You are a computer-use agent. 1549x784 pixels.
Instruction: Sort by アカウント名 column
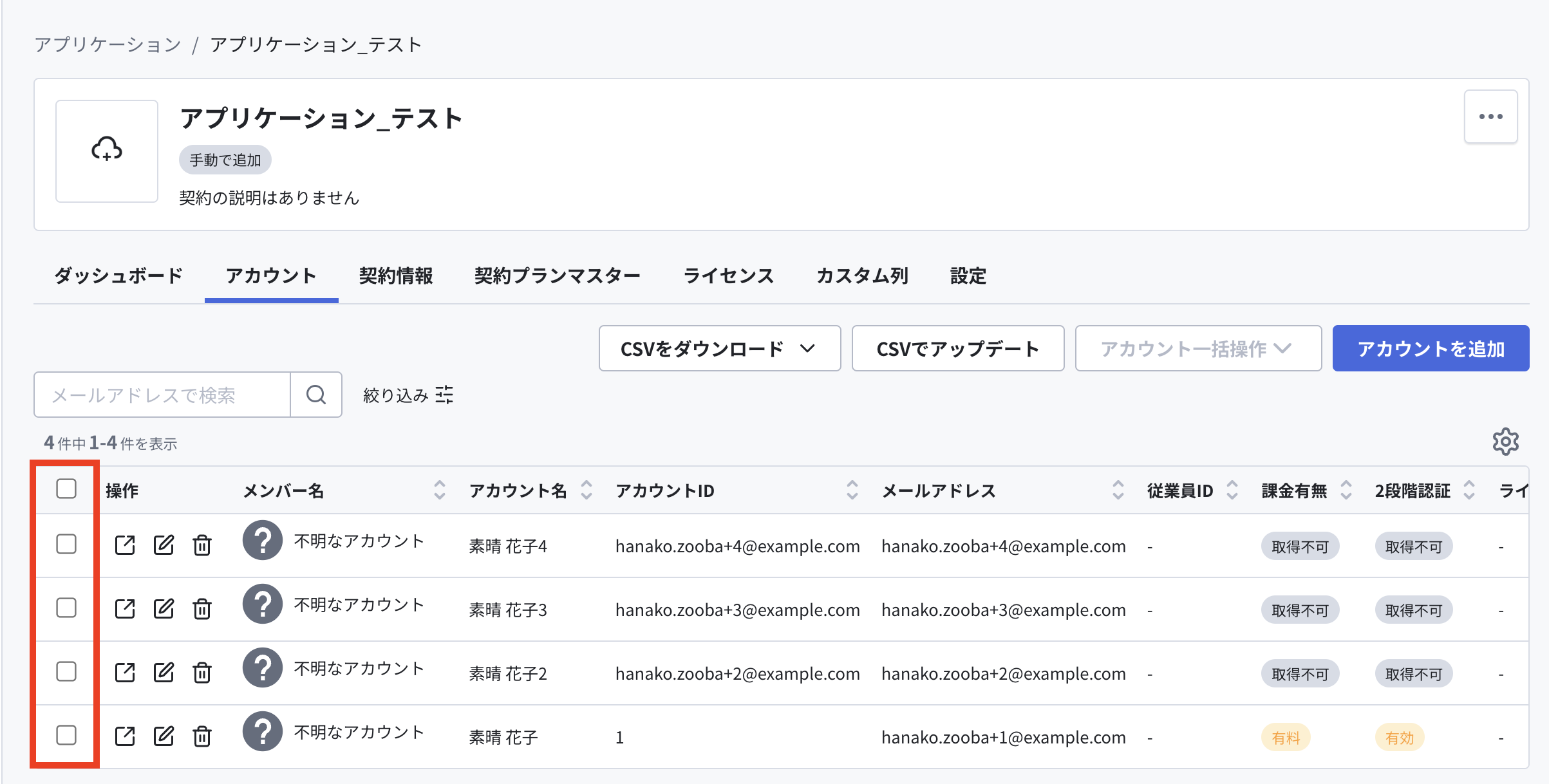pos(587,490)
